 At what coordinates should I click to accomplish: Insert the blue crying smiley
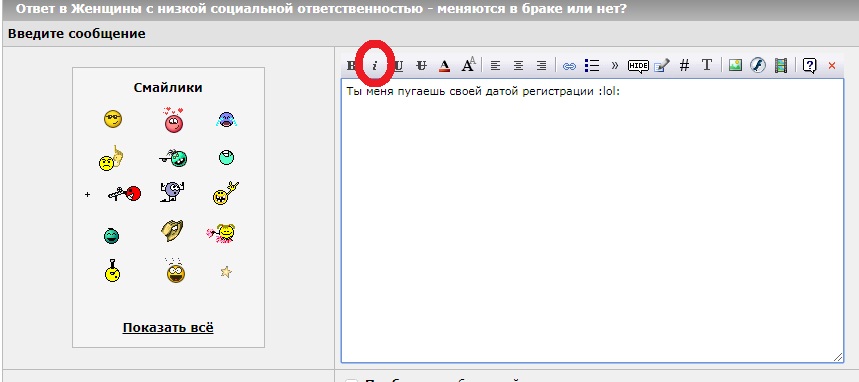pyautogui.click(x=226, y=119)
